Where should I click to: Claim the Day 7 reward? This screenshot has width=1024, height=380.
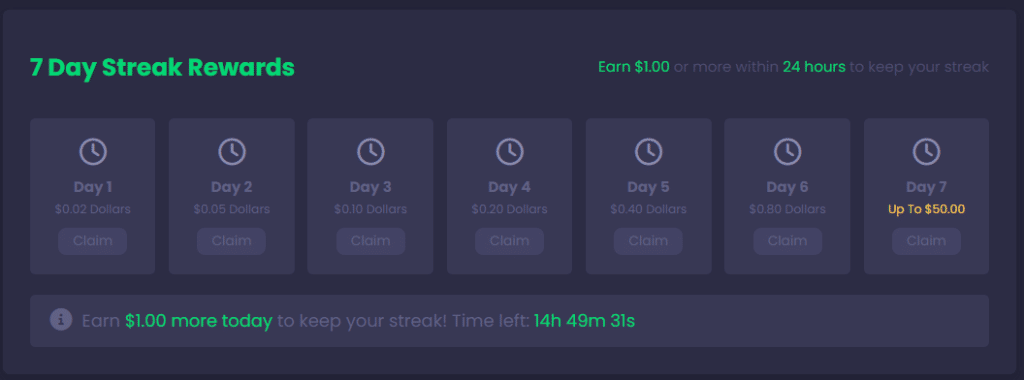(926, 241)
